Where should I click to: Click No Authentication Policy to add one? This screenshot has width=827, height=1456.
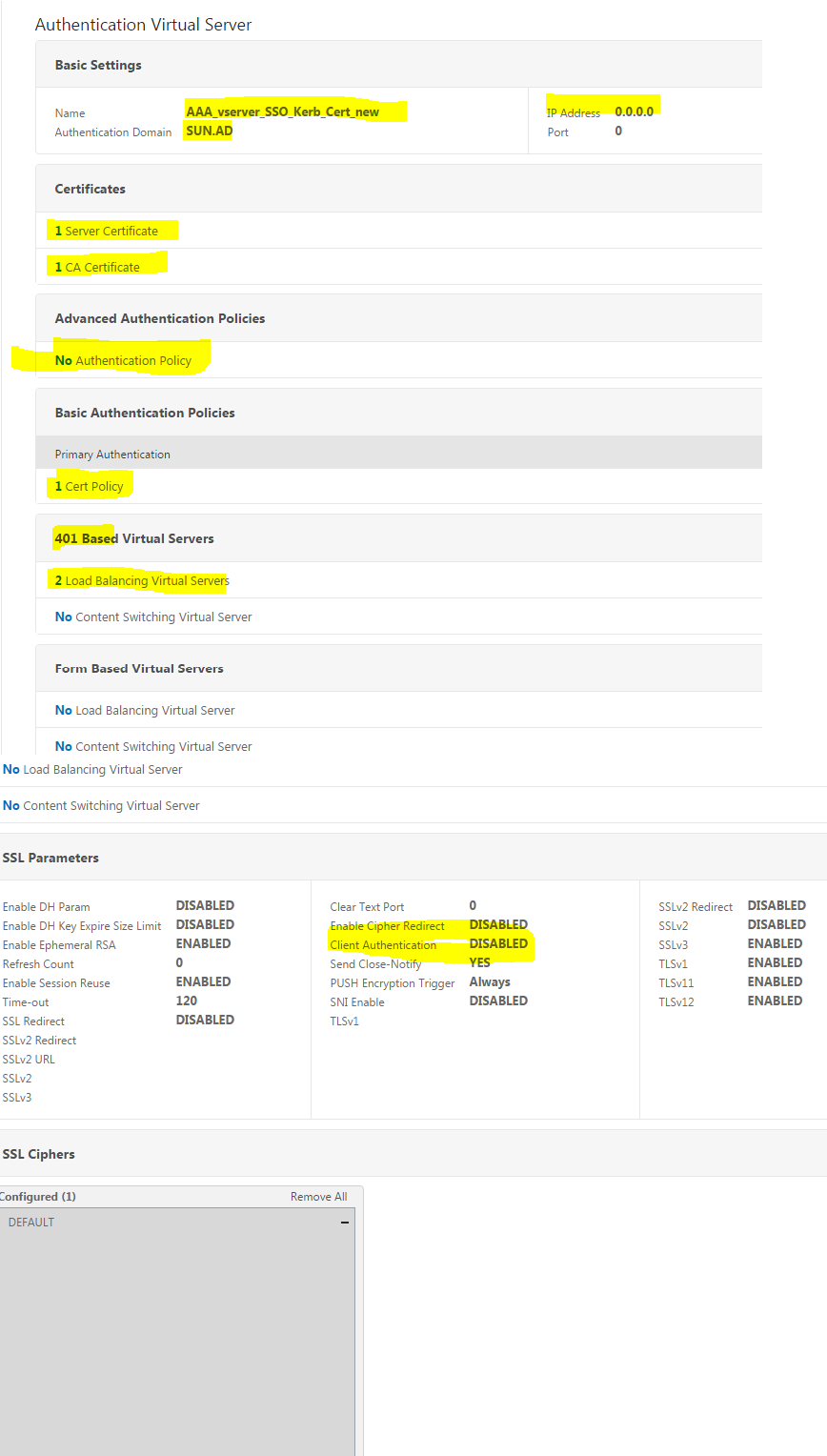click(x=124, y=359)
